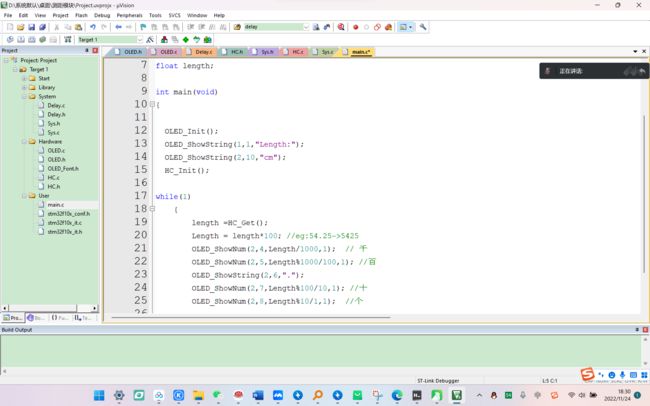Click the editor horizontal scrollbar
The width and height of the screenshot is (650, 406).
(250, 318)
